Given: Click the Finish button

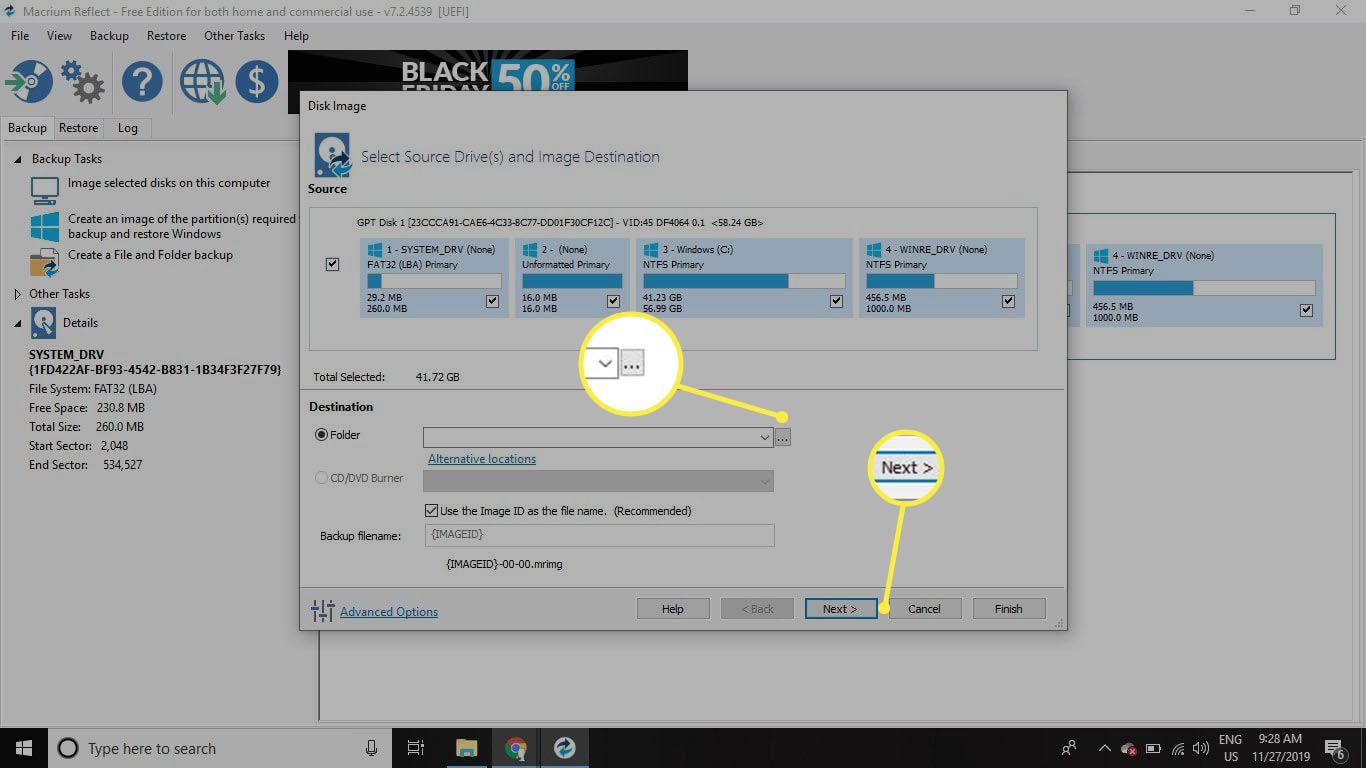Looking at the screenshot, I should point(1008,608).
